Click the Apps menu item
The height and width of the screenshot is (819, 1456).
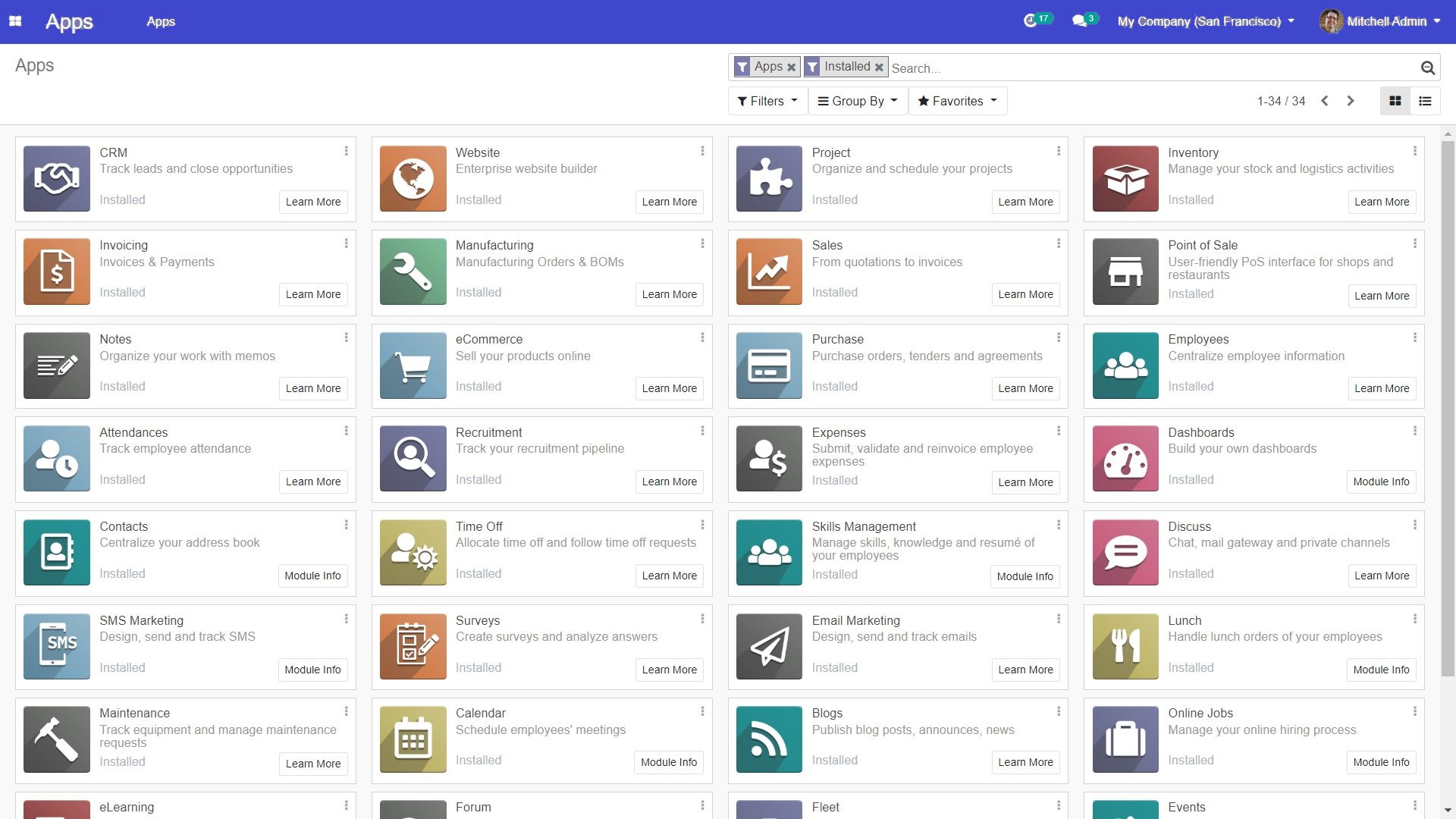click(x=160, y=22)
